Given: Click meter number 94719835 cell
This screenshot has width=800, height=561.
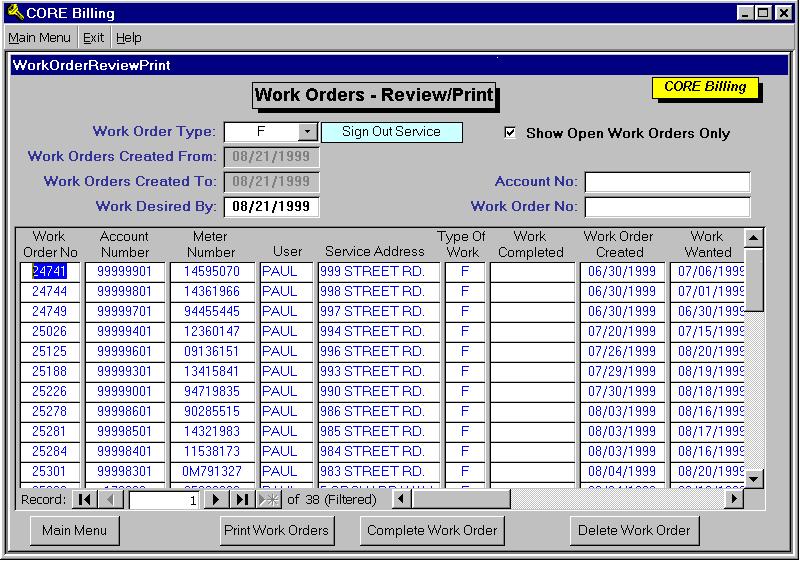Looking at the screenshot, I should [212, 392].
